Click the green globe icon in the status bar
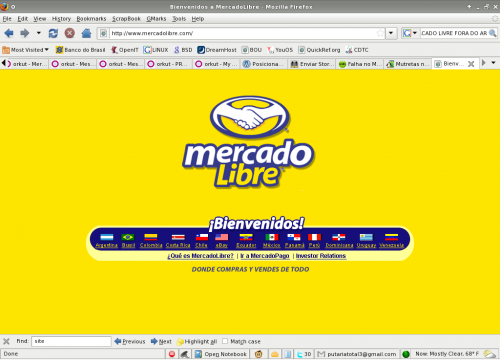This screenshot has width=500, height=360. pos(406,354)
